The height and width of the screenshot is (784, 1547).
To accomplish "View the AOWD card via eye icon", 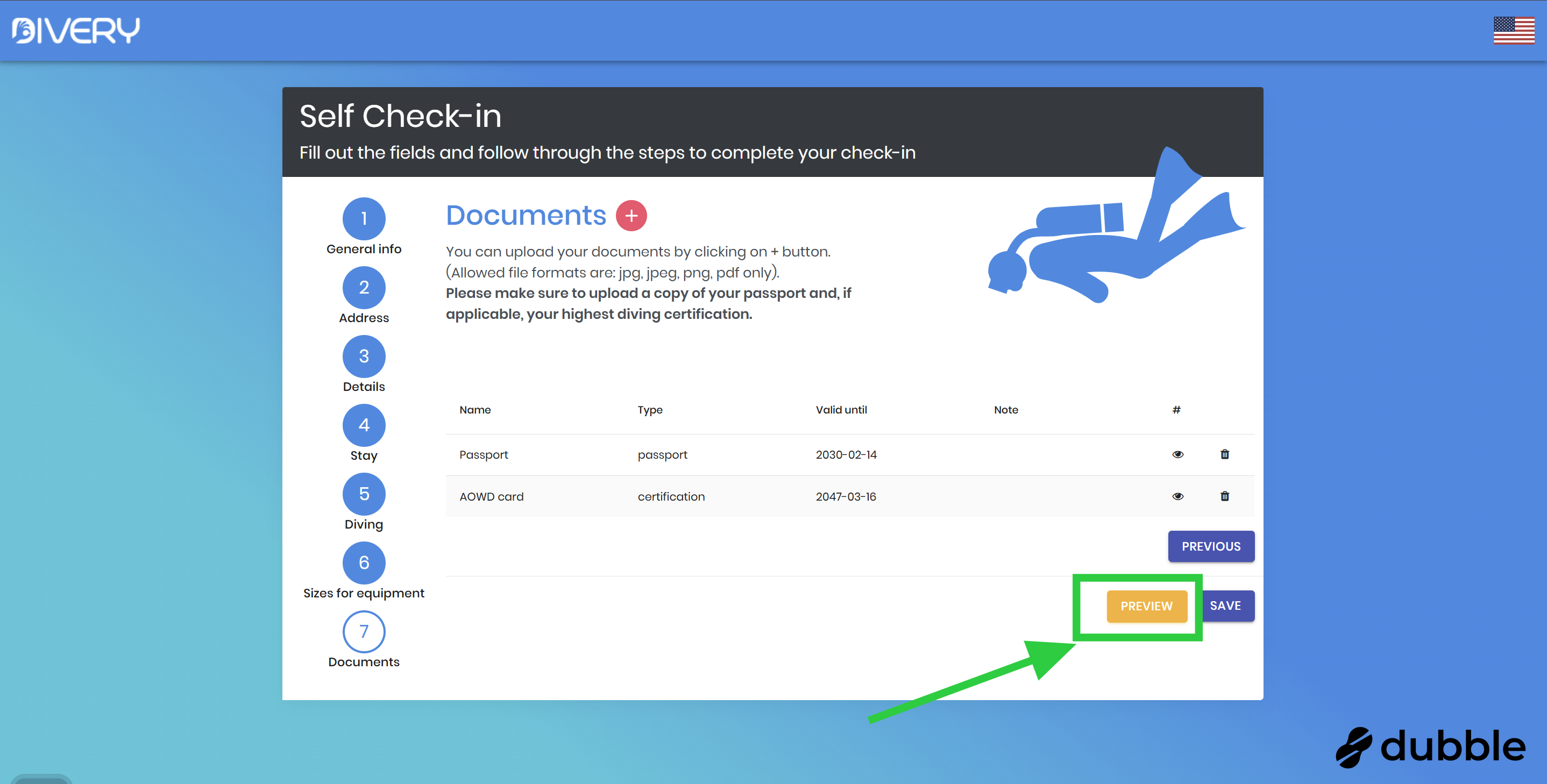I will click(1177, 496).
